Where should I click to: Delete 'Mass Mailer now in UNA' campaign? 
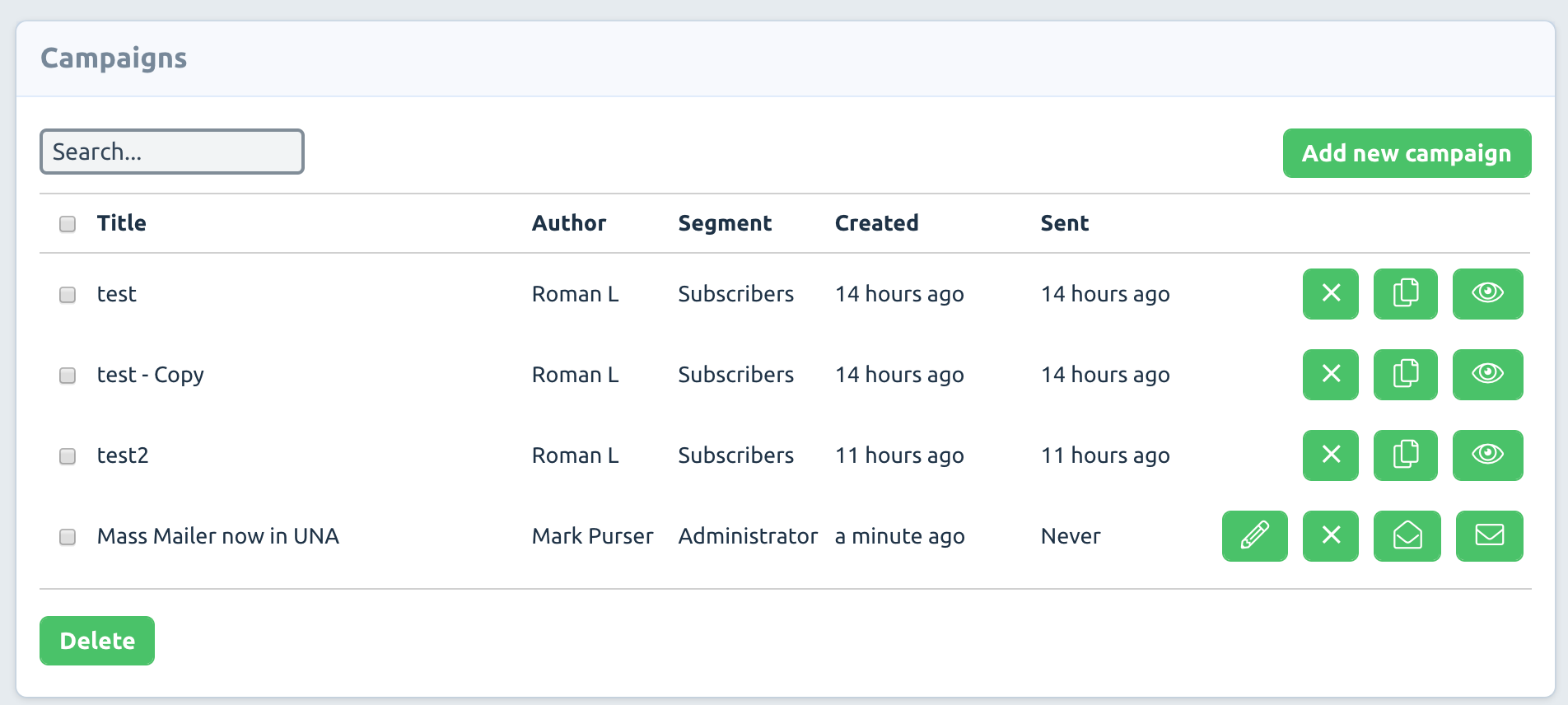pos(1330,536)
